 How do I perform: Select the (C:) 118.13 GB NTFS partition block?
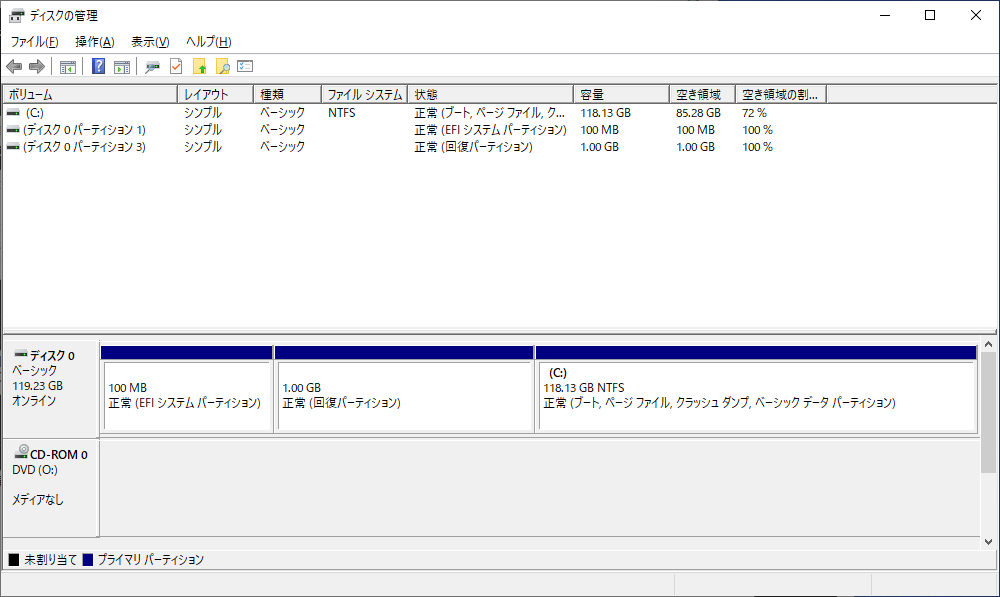click(x=756, y=389)
